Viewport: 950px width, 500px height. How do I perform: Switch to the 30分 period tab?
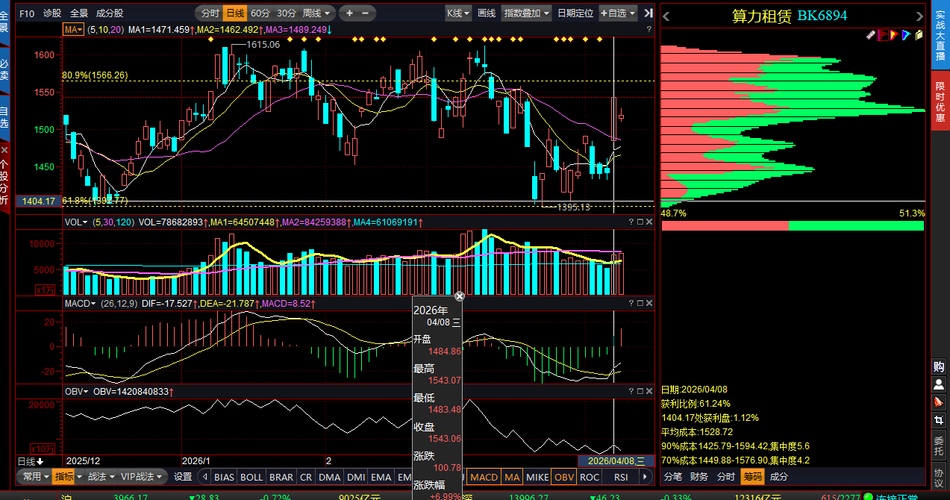286,13
